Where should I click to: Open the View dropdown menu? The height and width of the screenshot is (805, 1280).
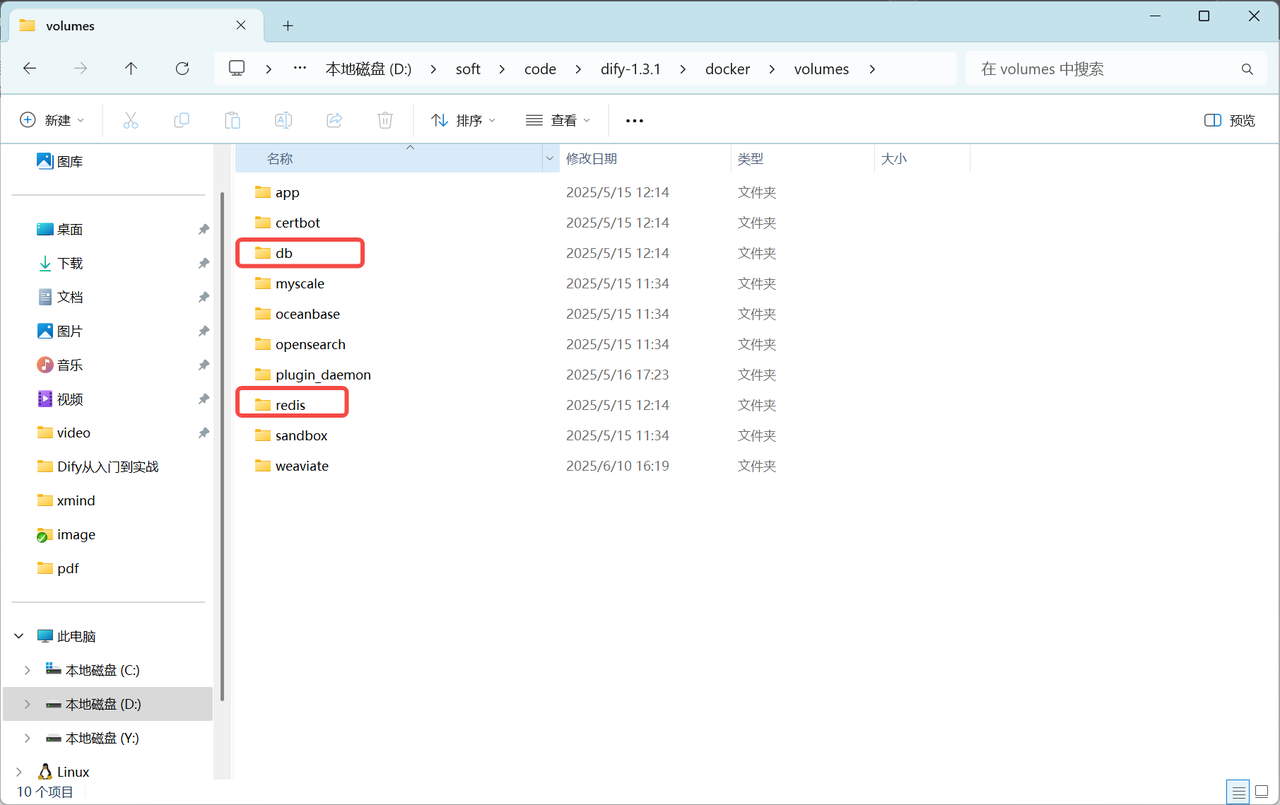[x=558, y=120]
